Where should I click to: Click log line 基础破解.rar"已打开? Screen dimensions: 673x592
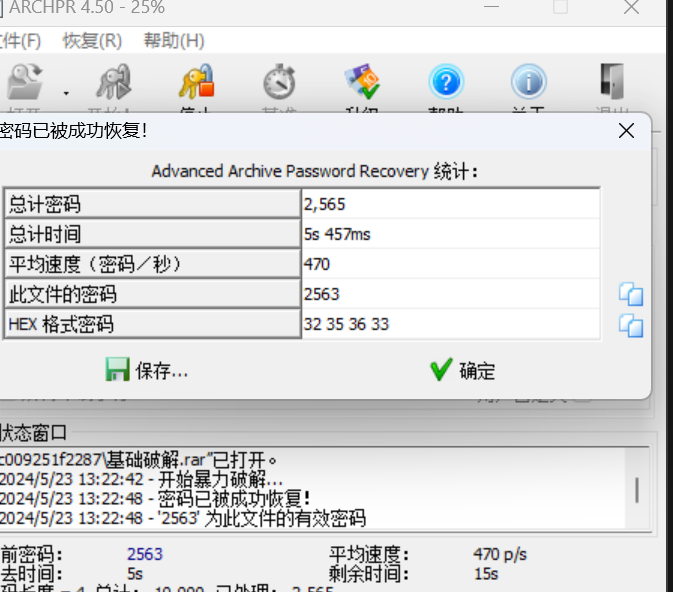coord(138,460)
